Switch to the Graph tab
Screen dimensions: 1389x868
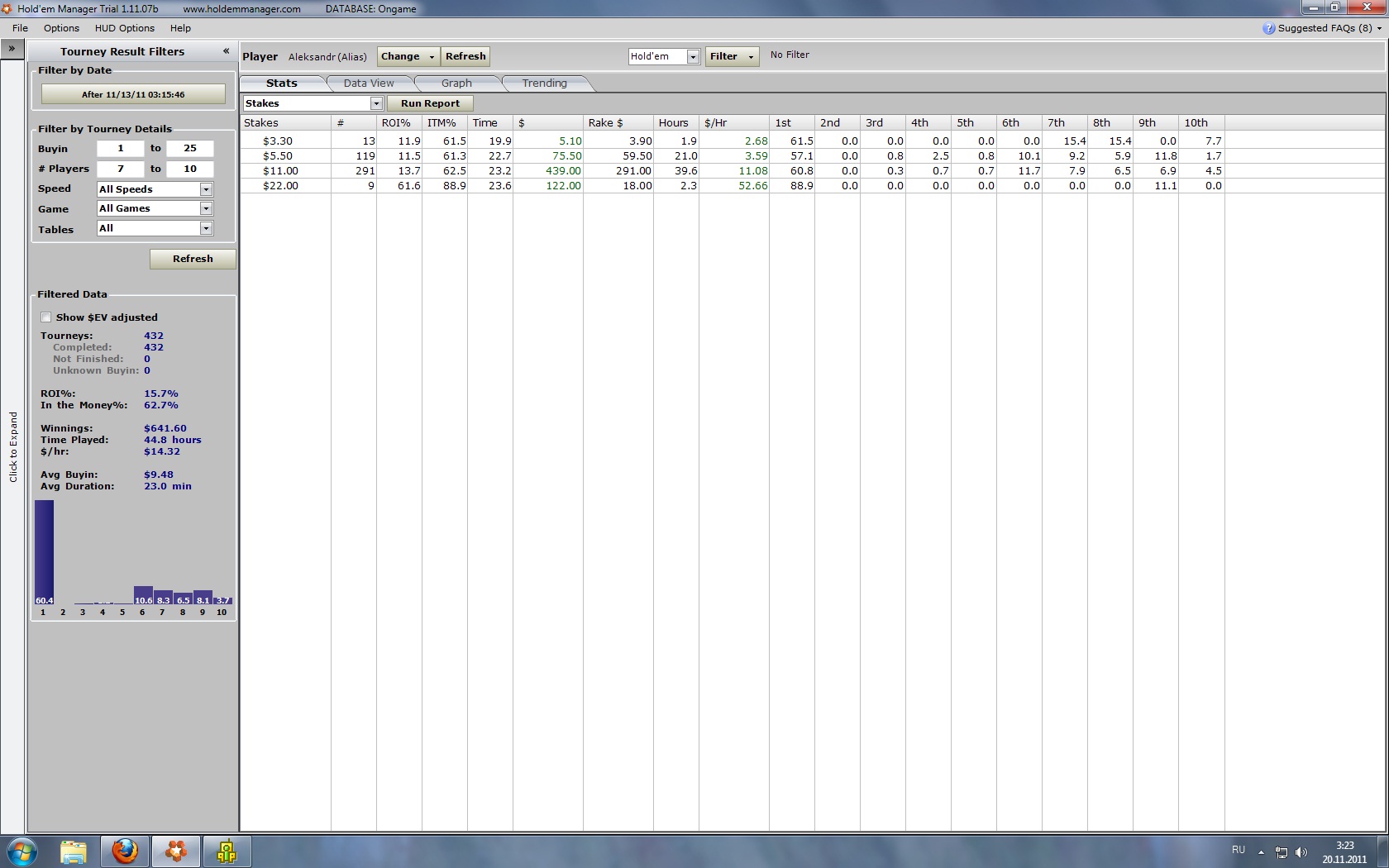tap(456, 83)
